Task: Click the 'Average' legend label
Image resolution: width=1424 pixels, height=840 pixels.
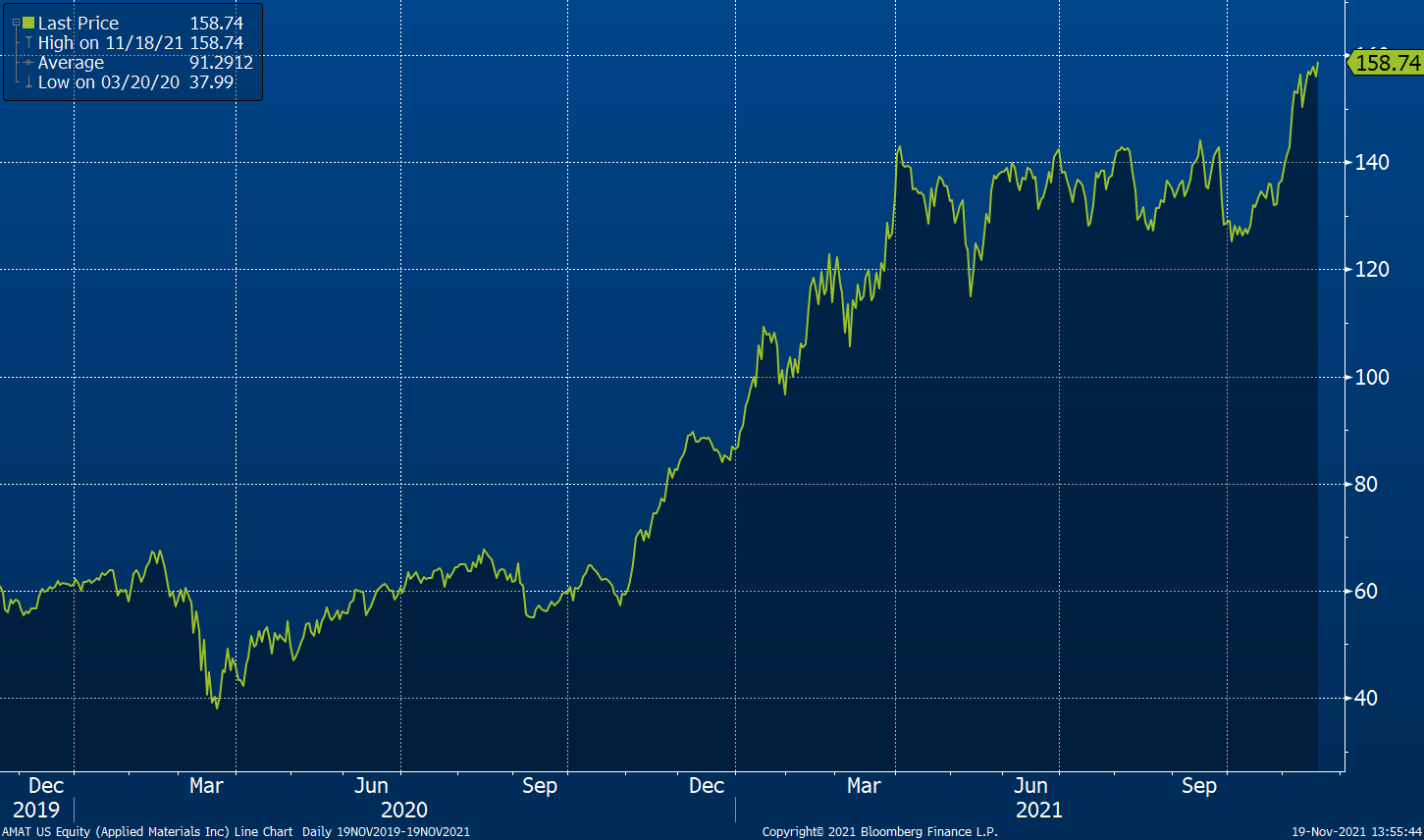Action: (71, 63)
